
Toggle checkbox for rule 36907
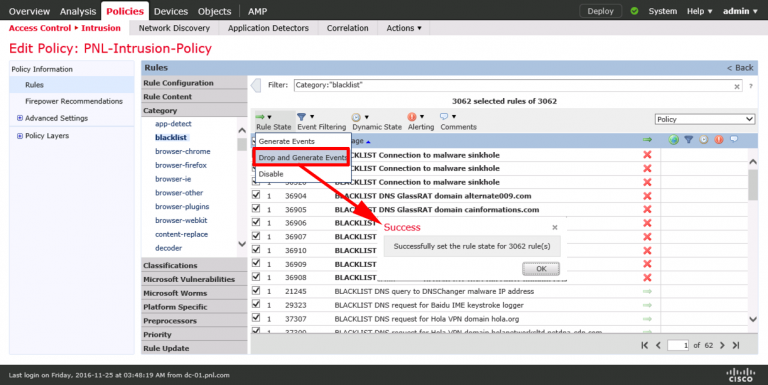[256, 236]
